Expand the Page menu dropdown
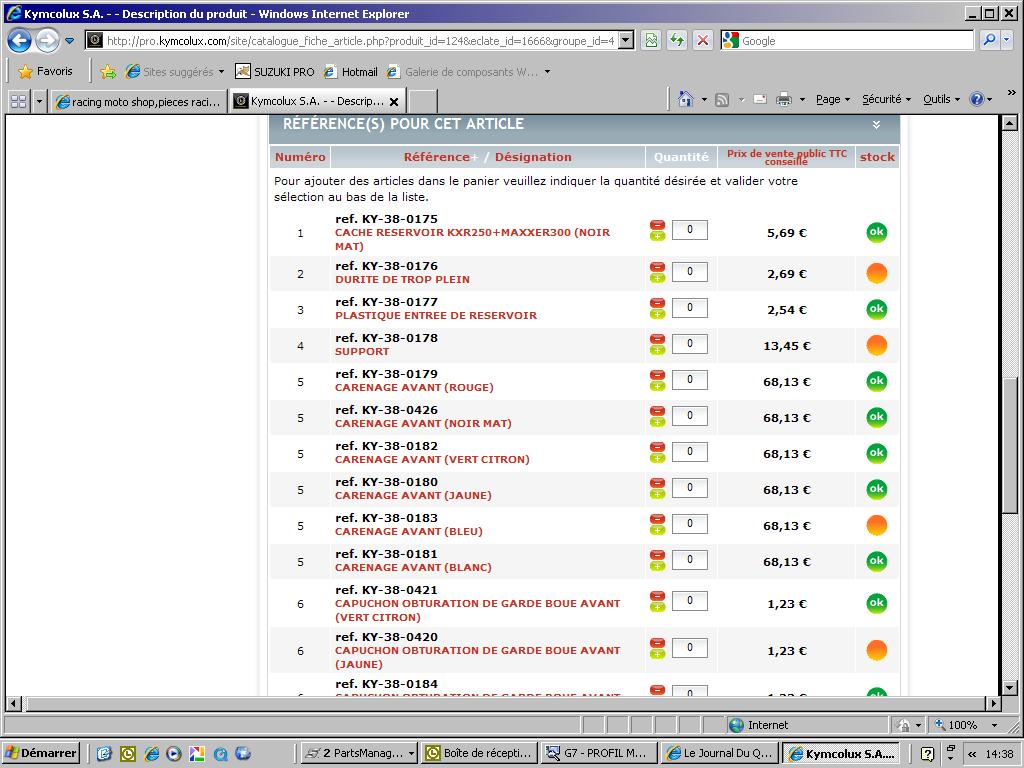Screen dimensions: 1024x768 click(x=833, y=99)
